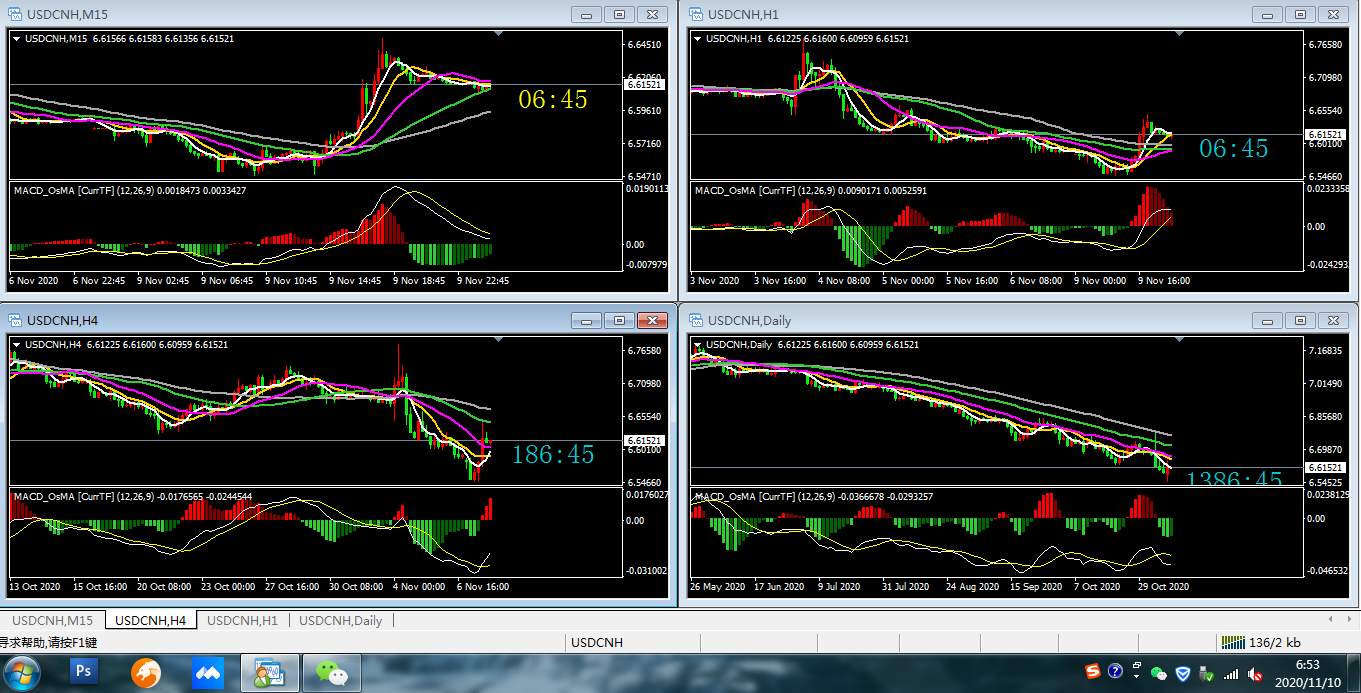The width and height of the screenshot is (1361, 693).
Task: Click the blue mountain-logo taskbar app icon
Action: click(x=208, y=673)
